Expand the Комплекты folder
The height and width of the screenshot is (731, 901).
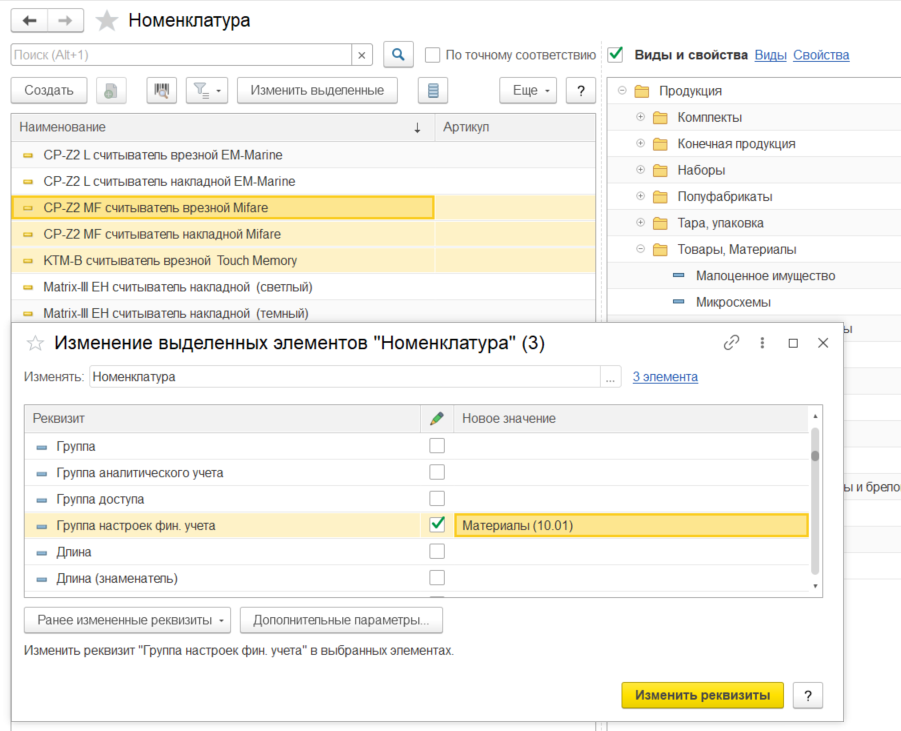pyautogui.click(x=640, y=117)
